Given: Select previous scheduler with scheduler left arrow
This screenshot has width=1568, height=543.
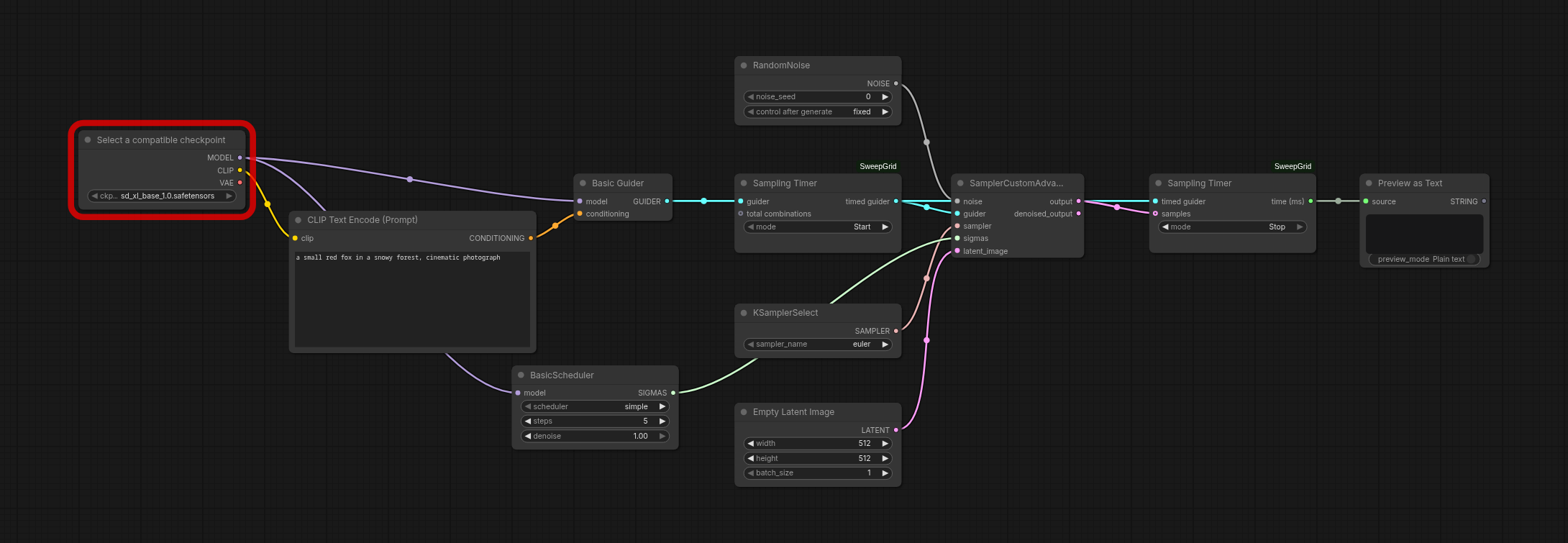Looking at the screenshot, I should pyautogui.click(x=528, y=406).
